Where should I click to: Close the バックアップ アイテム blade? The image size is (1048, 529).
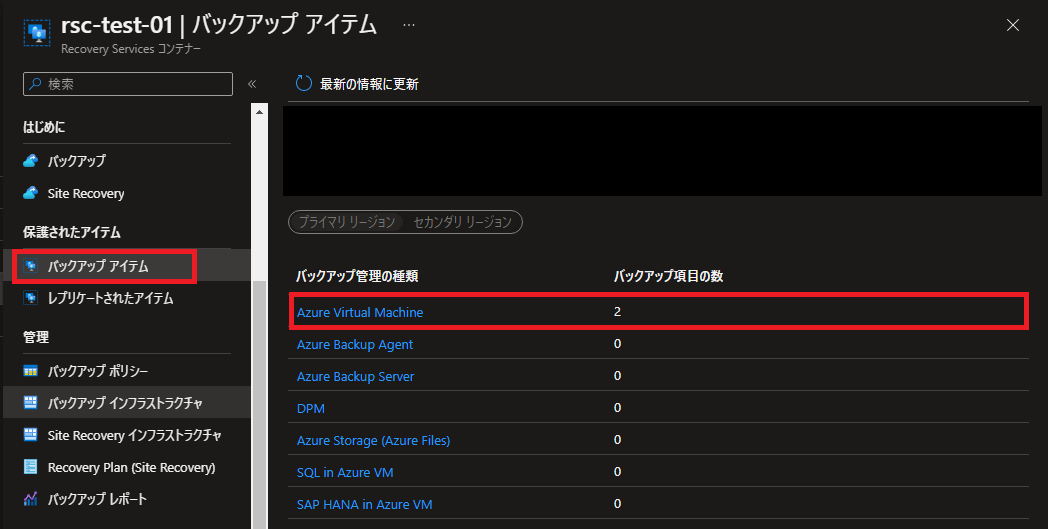pyautogui.click(x=1013, y=25)
